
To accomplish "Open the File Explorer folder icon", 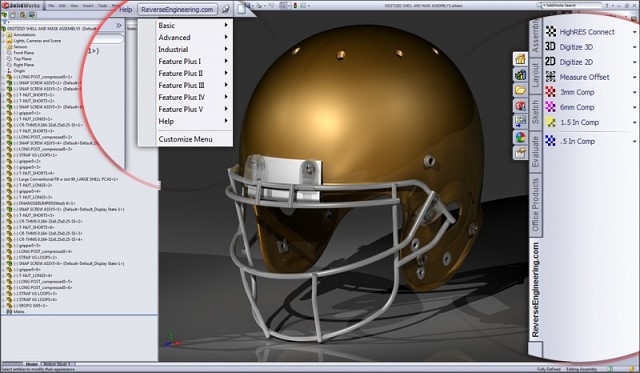I will pyautogui.click(x=520, y=90).
